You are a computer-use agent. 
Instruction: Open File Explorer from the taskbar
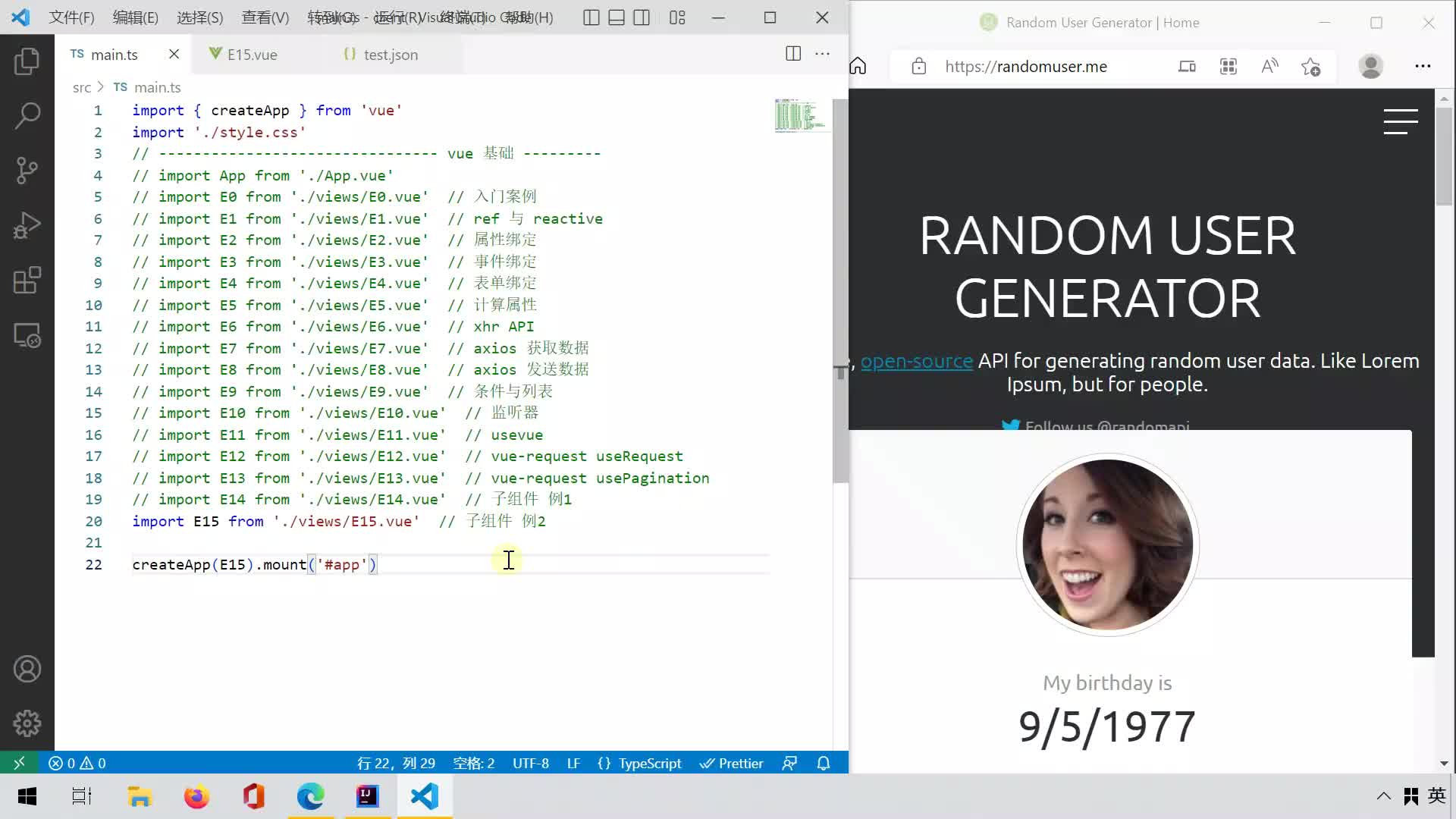140,796
